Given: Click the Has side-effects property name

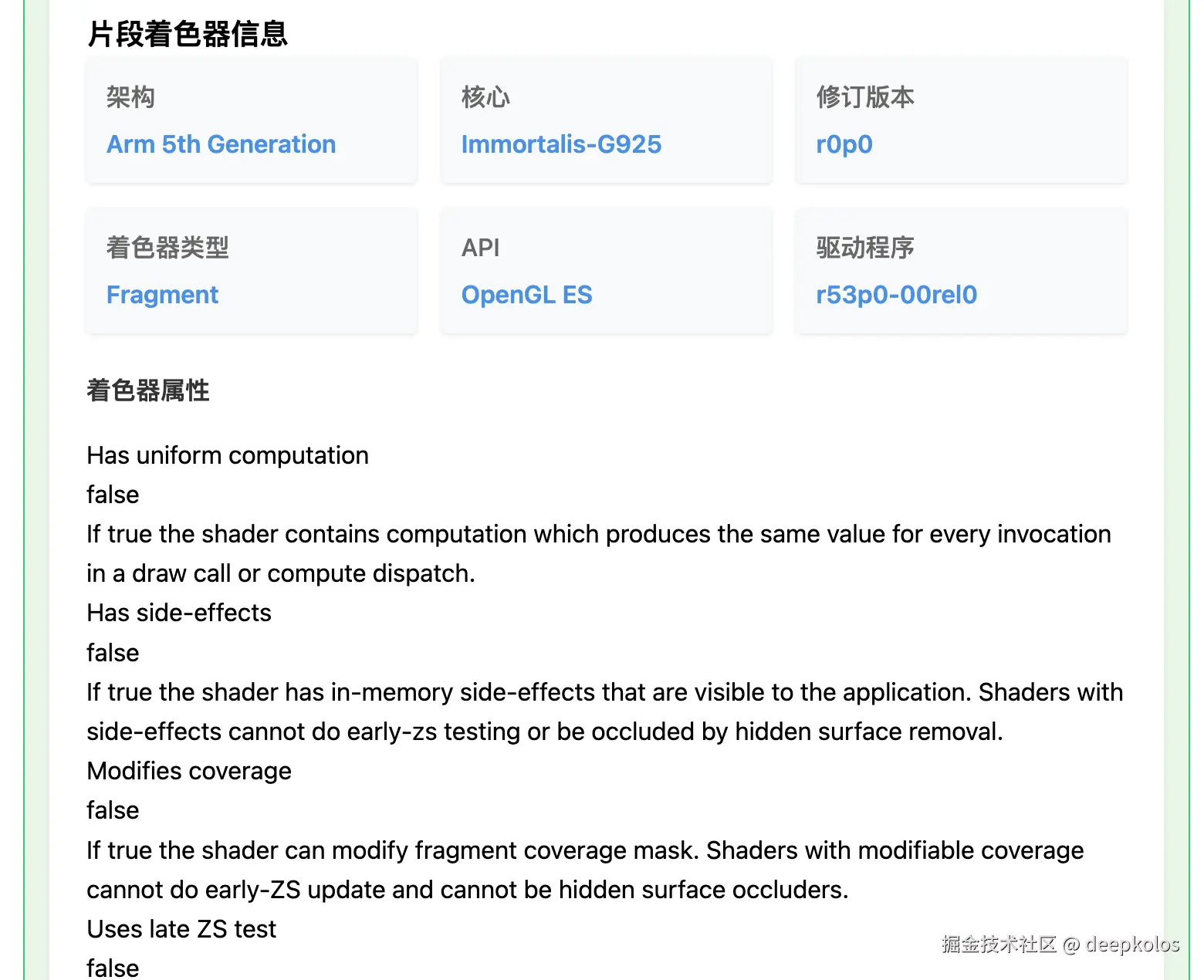Looking at the screenshot, I should (x=179, y=613).
